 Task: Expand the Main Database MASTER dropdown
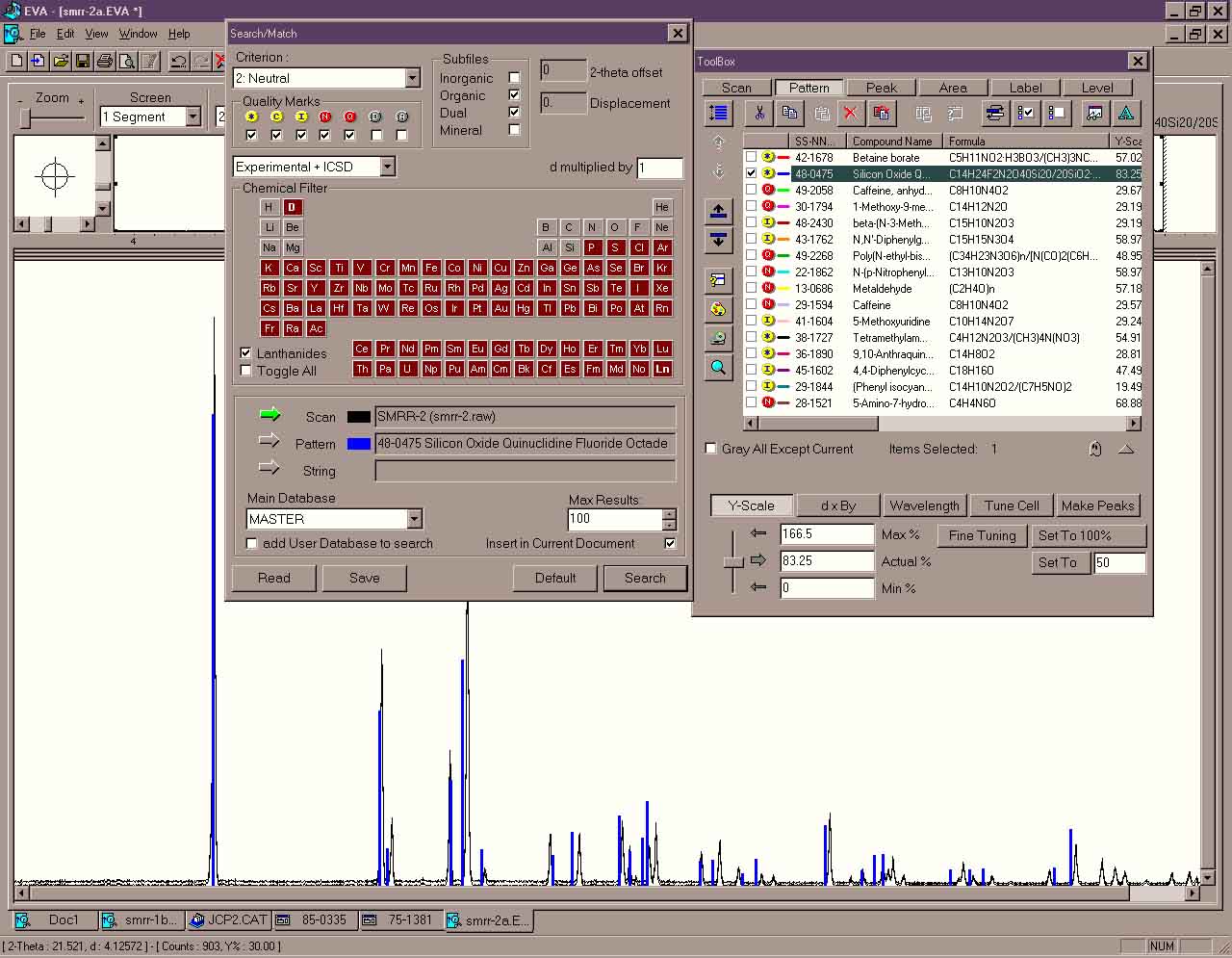click(414, 519)
